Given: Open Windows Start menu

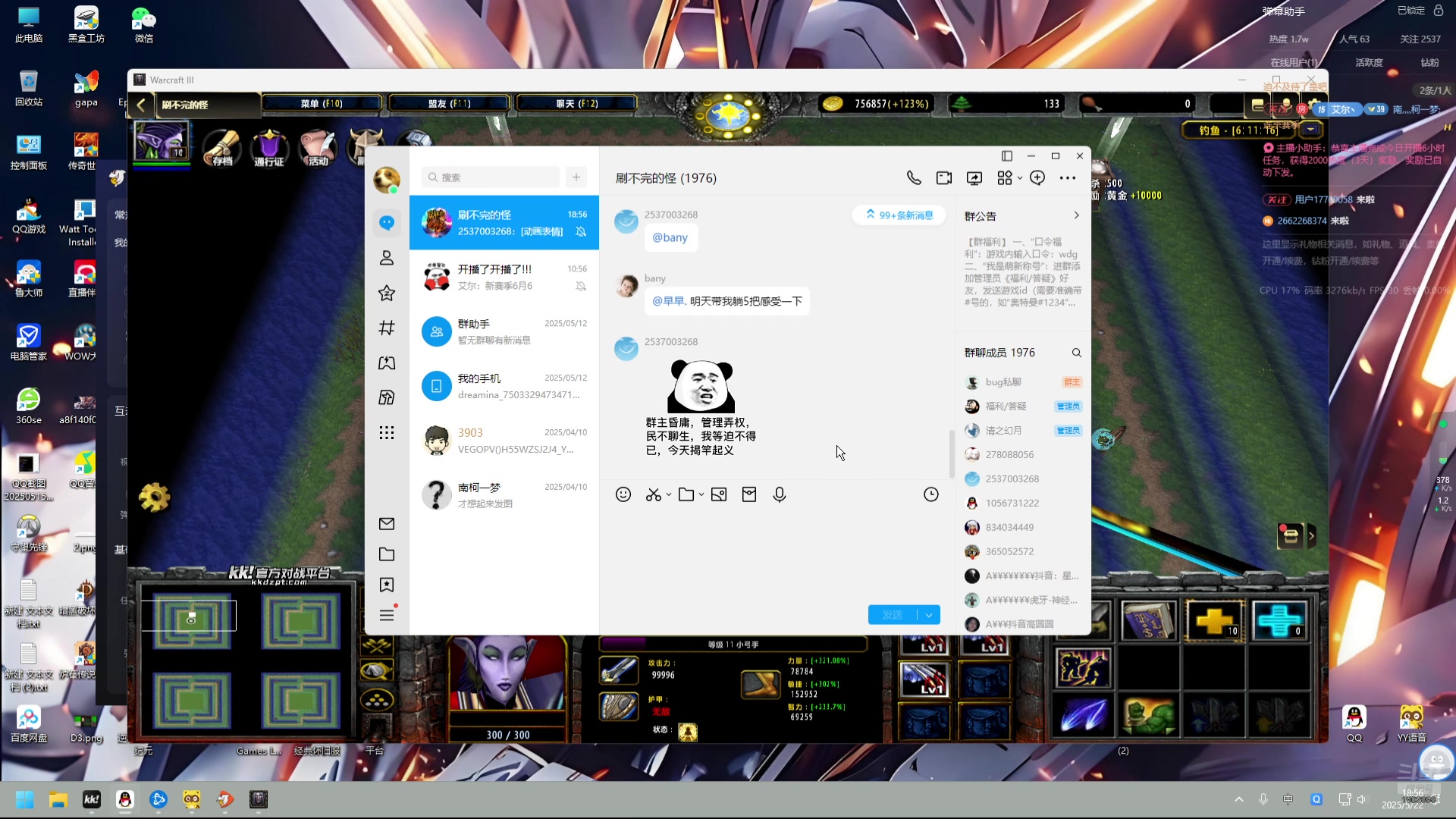Looking at the screenshot, I should coord(25,799).
